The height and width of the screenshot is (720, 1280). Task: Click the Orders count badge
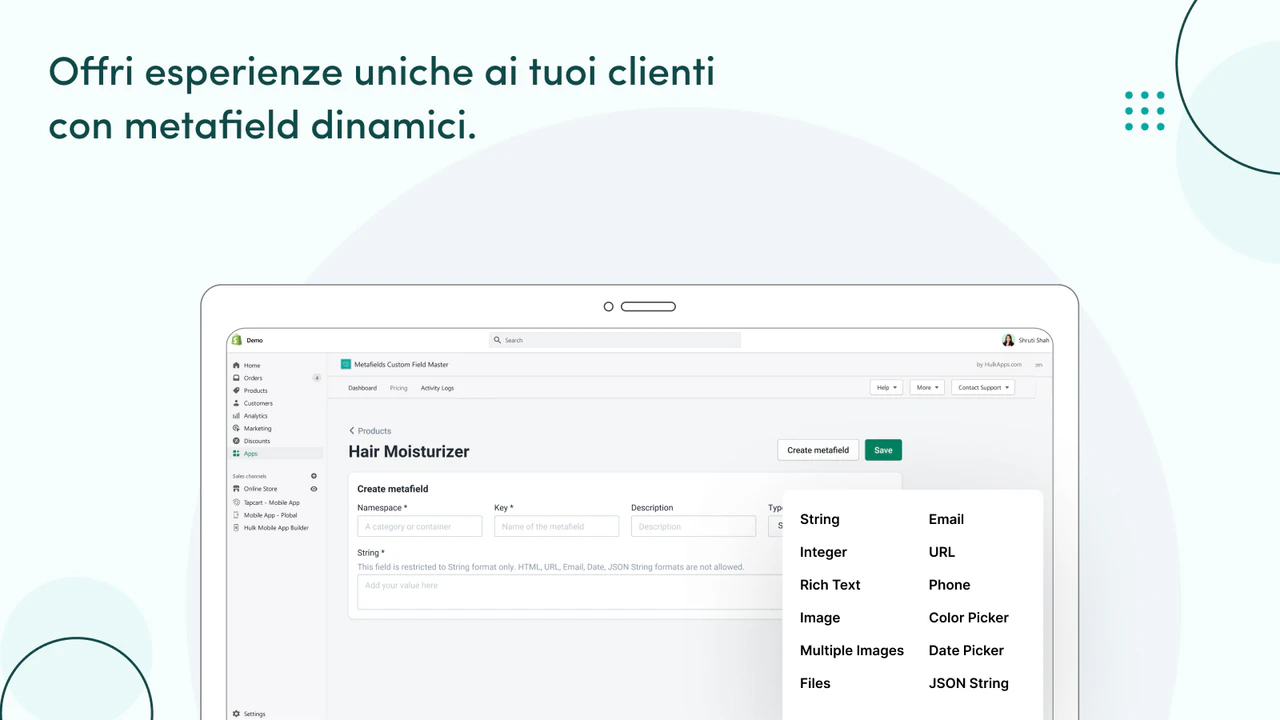(317, 378)
